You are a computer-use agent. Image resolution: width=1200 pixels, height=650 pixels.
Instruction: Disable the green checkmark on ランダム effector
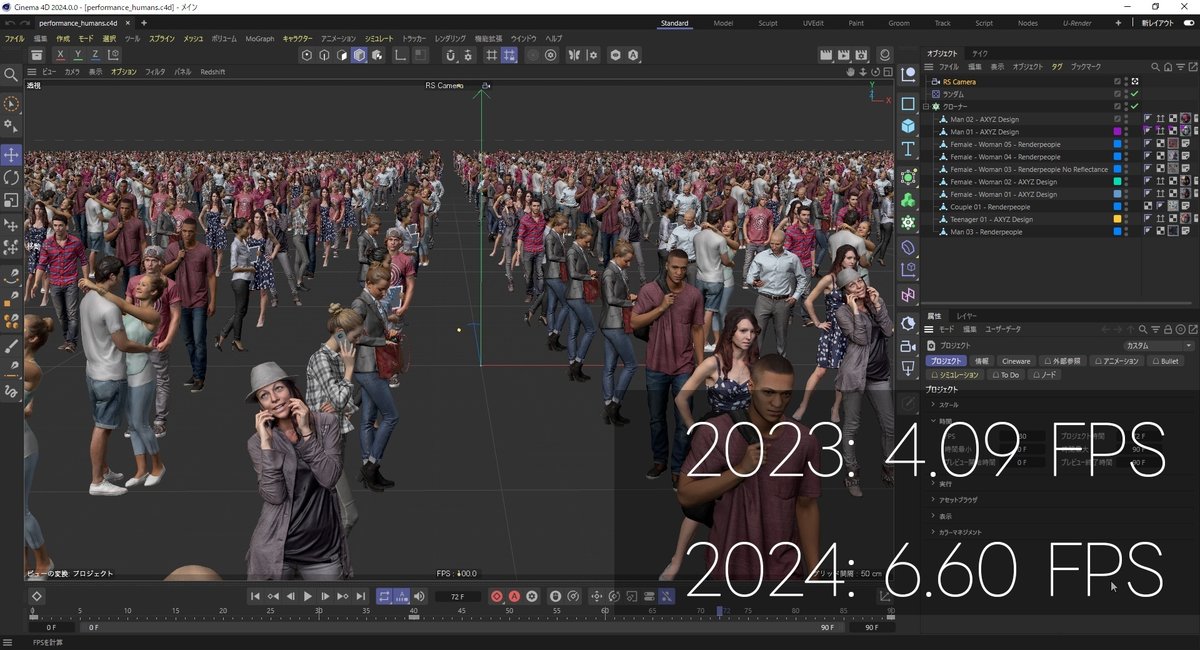click(1133, 94)
